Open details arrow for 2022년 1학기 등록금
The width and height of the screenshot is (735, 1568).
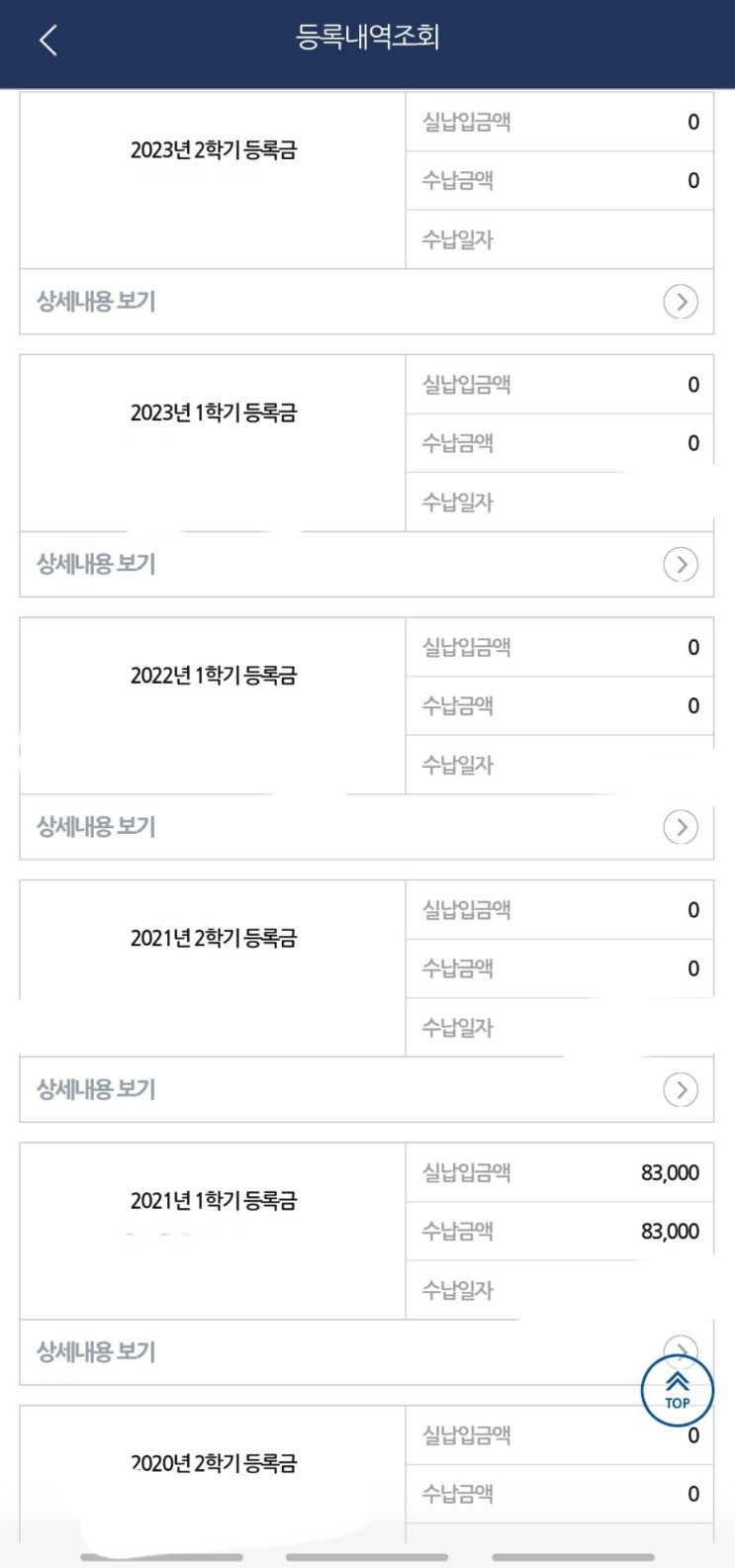click(x=681, y=827)
